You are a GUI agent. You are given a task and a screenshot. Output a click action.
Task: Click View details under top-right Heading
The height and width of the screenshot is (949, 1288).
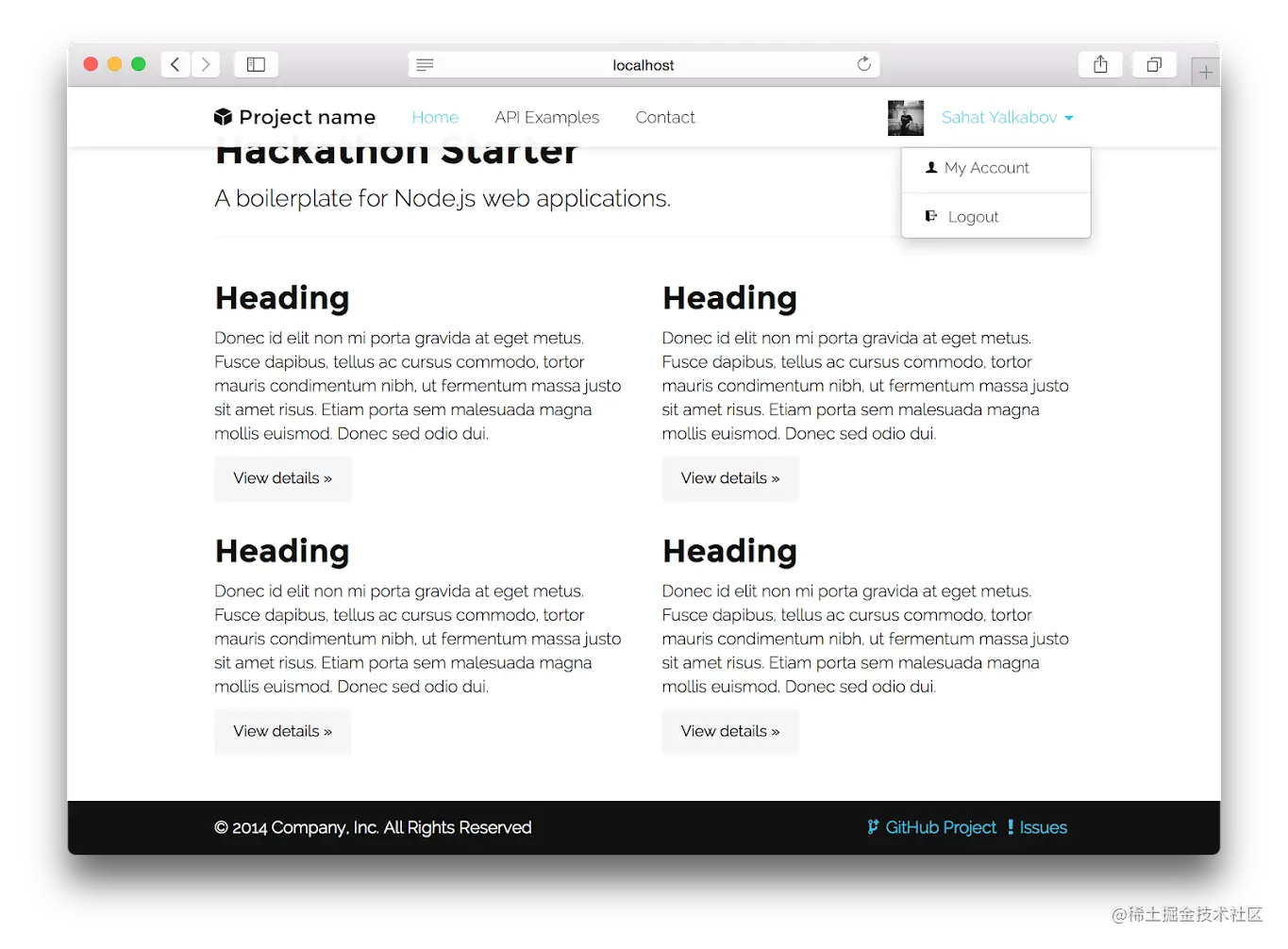coord(730,478)
